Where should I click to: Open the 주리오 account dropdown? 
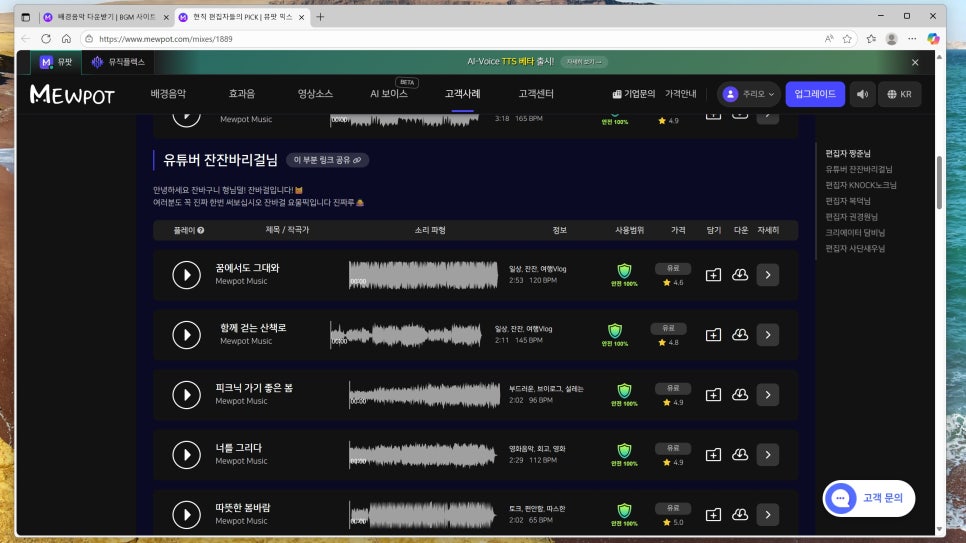[x=749, y=94]
